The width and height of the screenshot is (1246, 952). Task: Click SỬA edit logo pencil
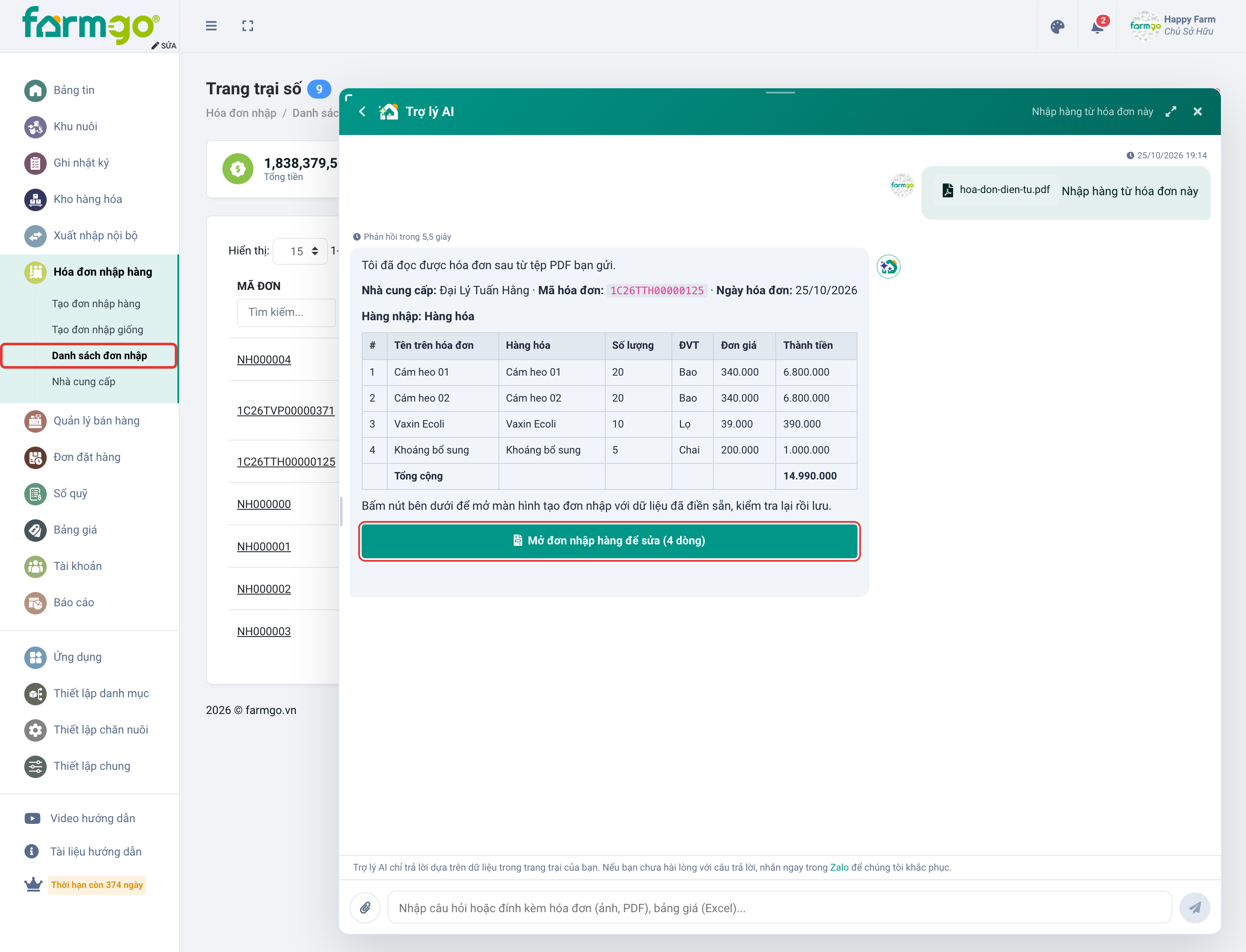coord(164,45)
